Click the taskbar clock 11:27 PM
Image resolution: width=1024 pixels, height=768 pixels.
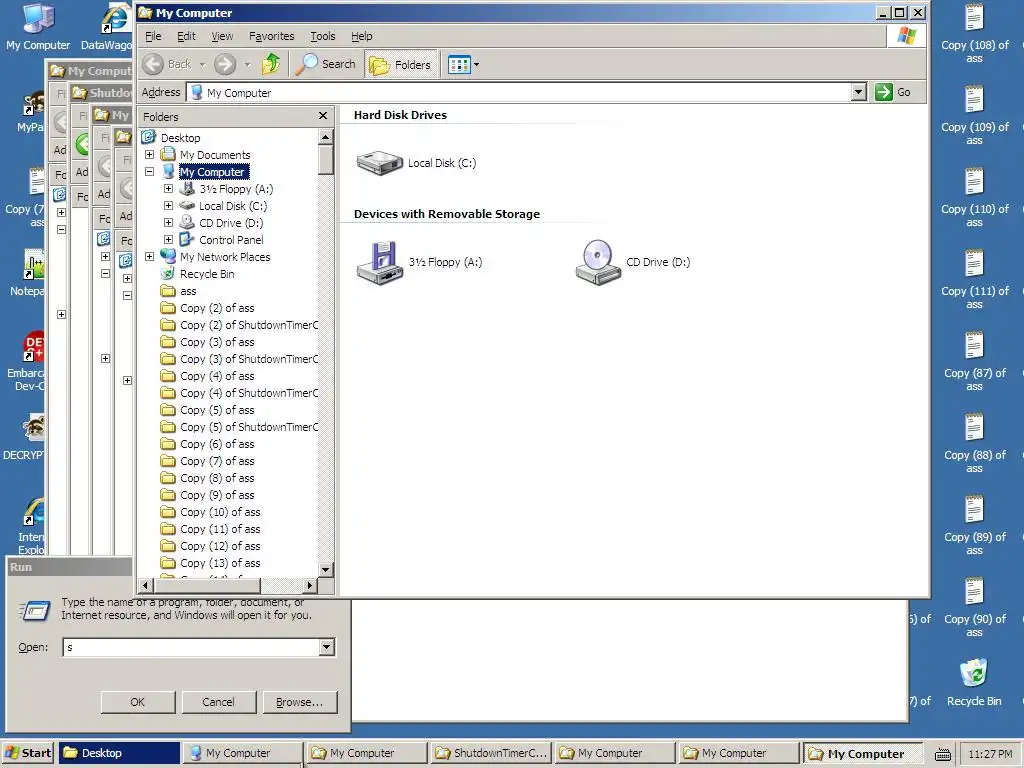point(990,754)
